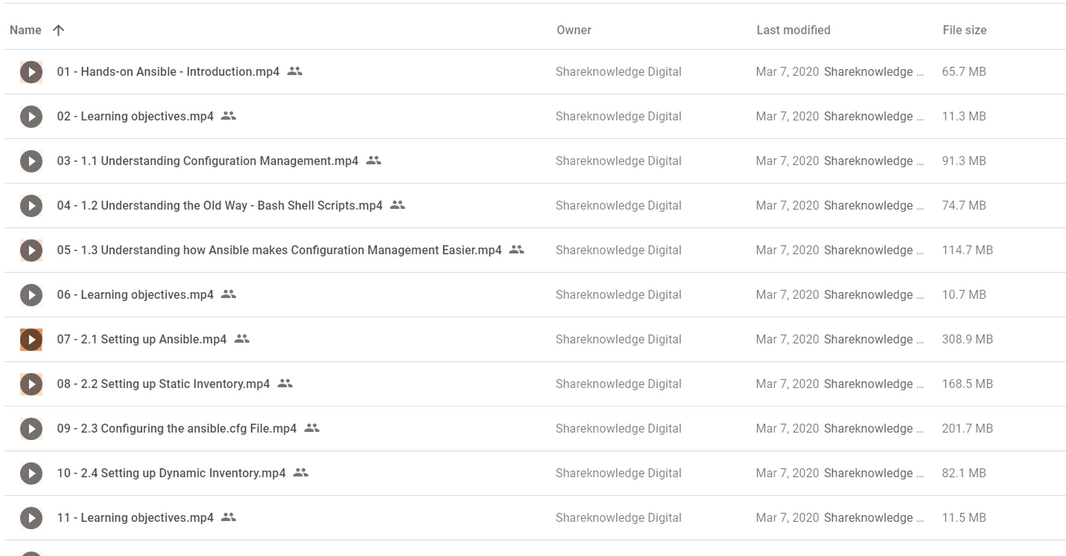Screen dimensions: 1066x556
Task: Click shared icon beside 05 - 1.3 Understanding how Ansible
Action: pos(517,249)
